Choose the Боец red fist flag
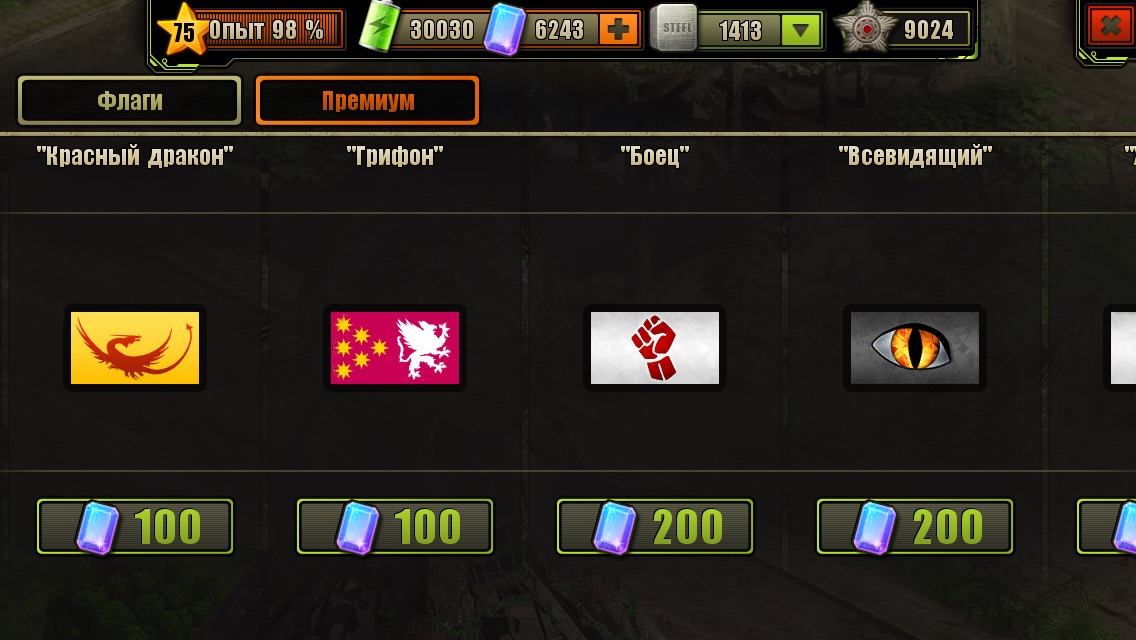The image size is (1136, 640). pyautogui.click(x=655, y=348)
